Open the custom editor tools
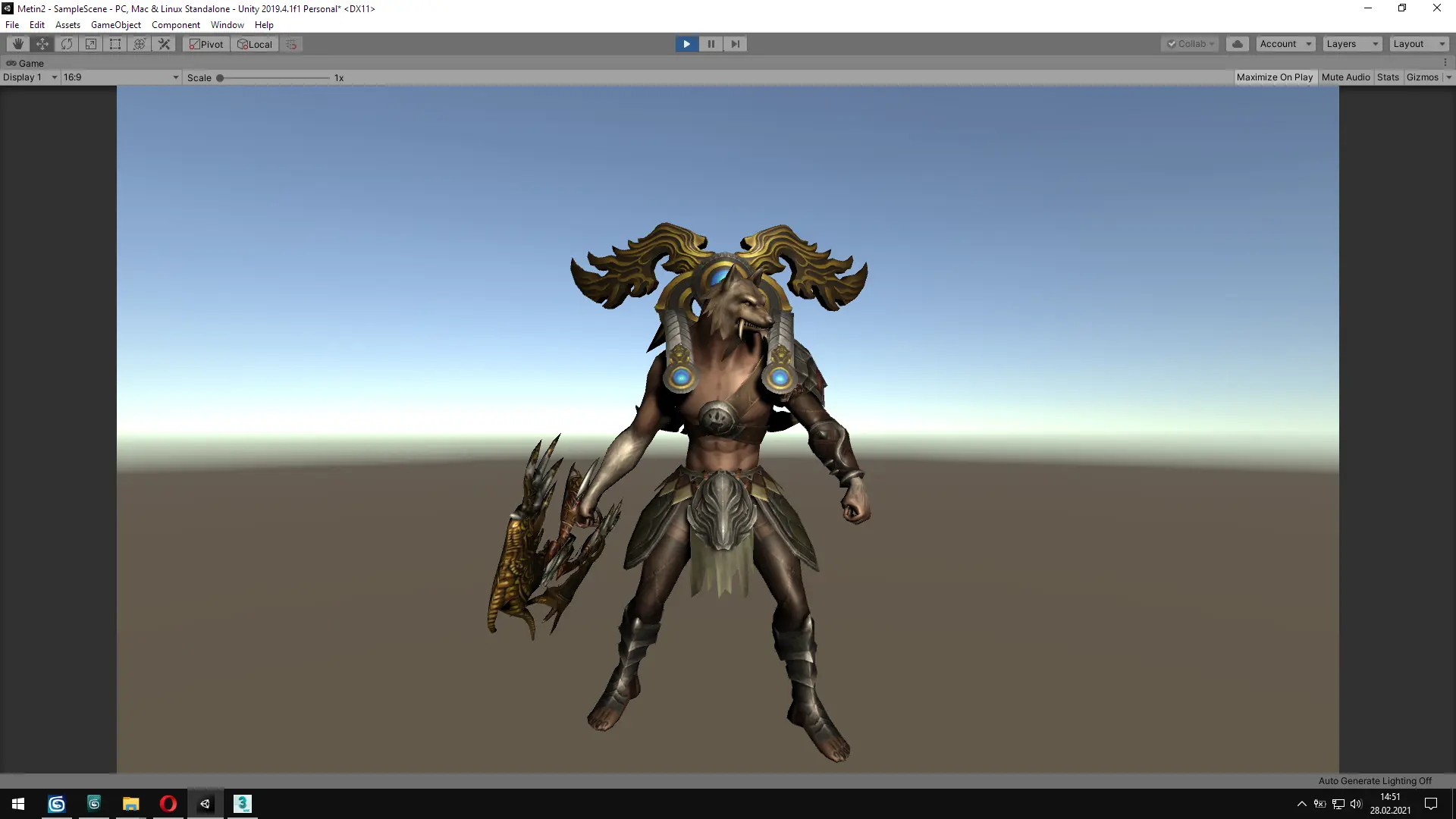 click(164, 44)
